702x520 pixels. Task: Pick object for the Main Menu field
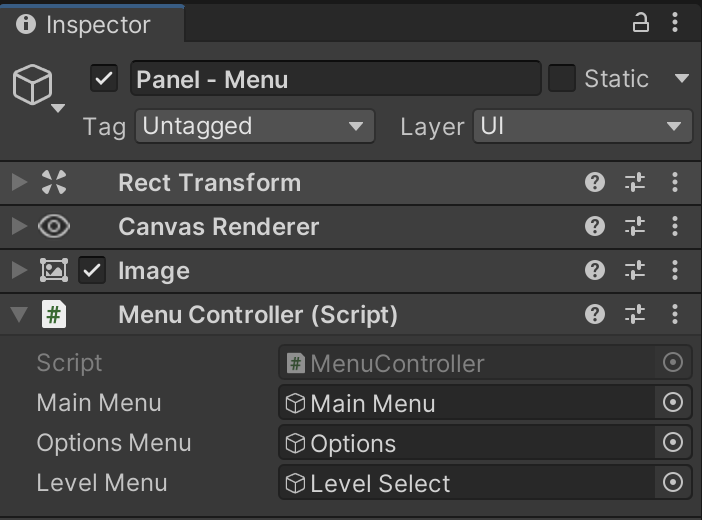pyautogui.click(x=673, y=403)
